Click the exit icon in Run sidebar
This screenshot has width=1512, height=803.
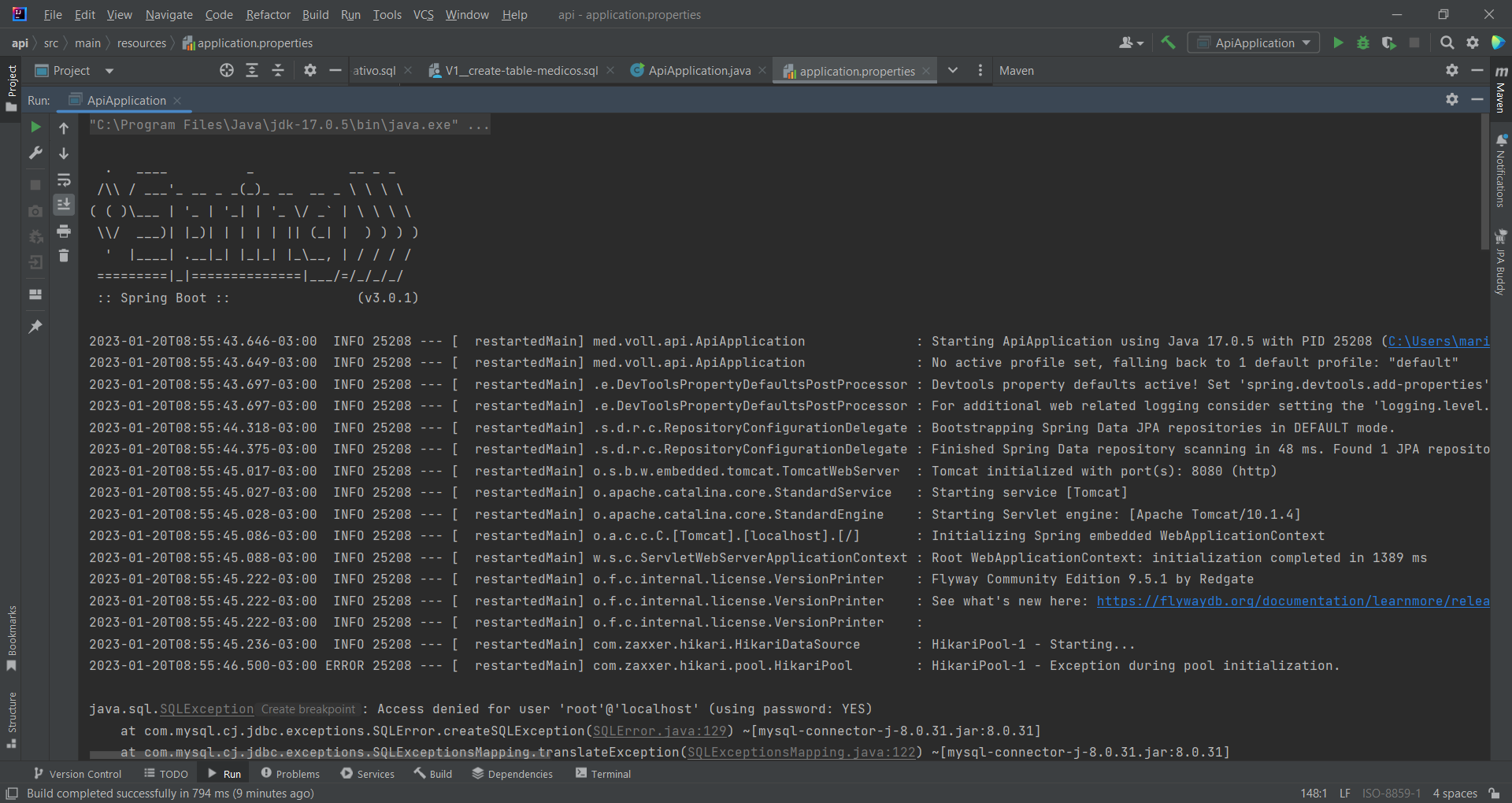35,262
